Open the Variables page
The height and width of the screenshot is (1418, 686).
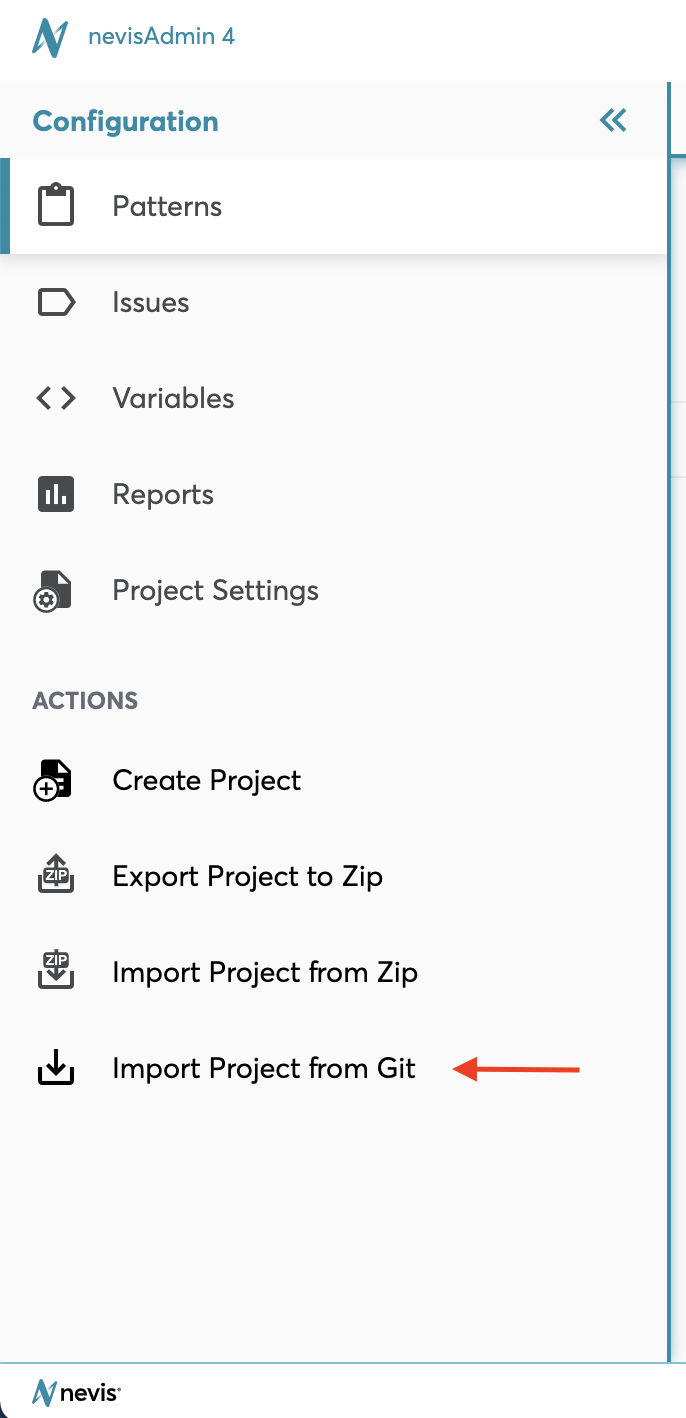173,399
